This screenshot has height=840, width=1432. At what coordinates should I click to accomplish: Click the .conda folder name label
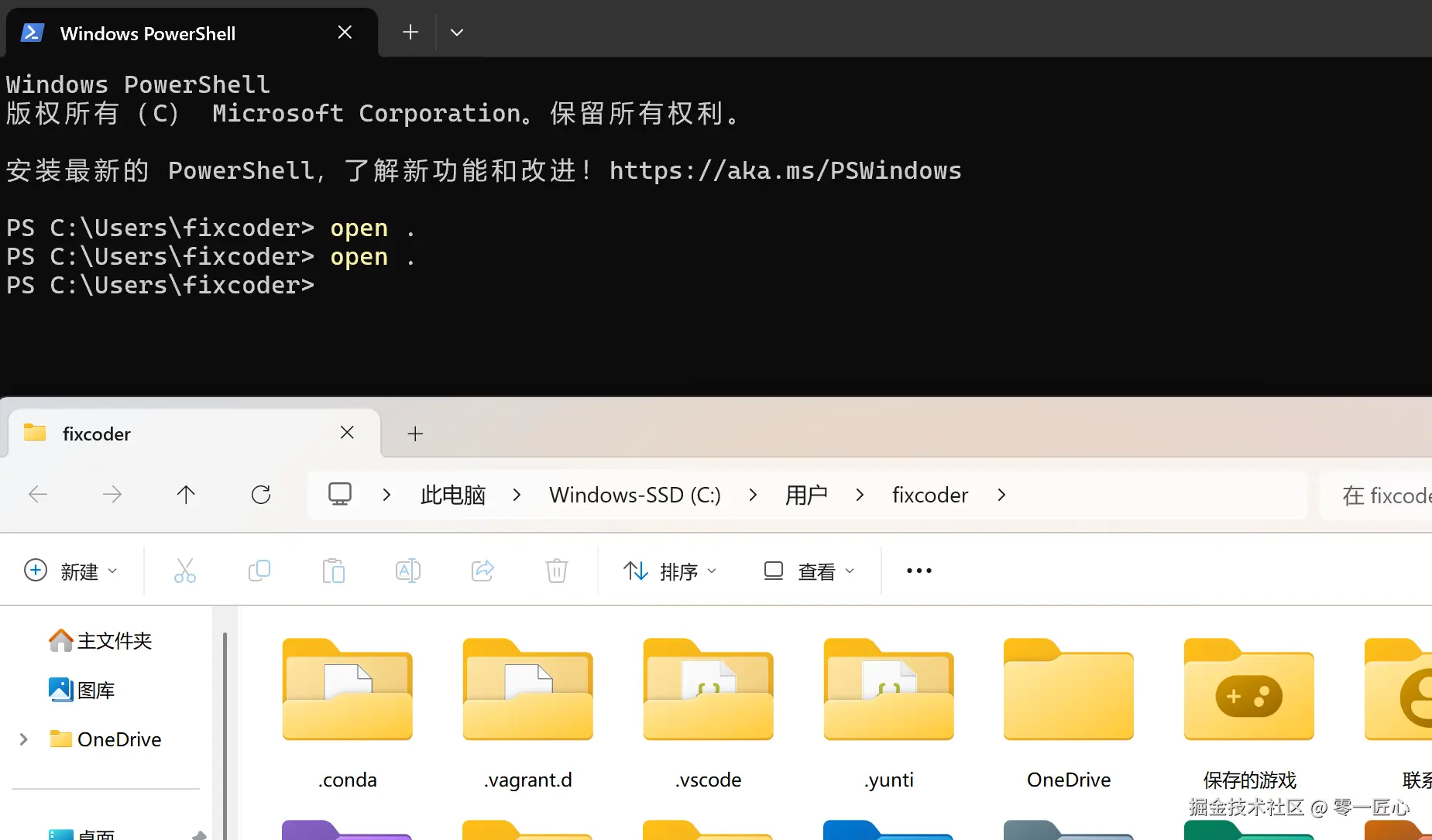348,780
